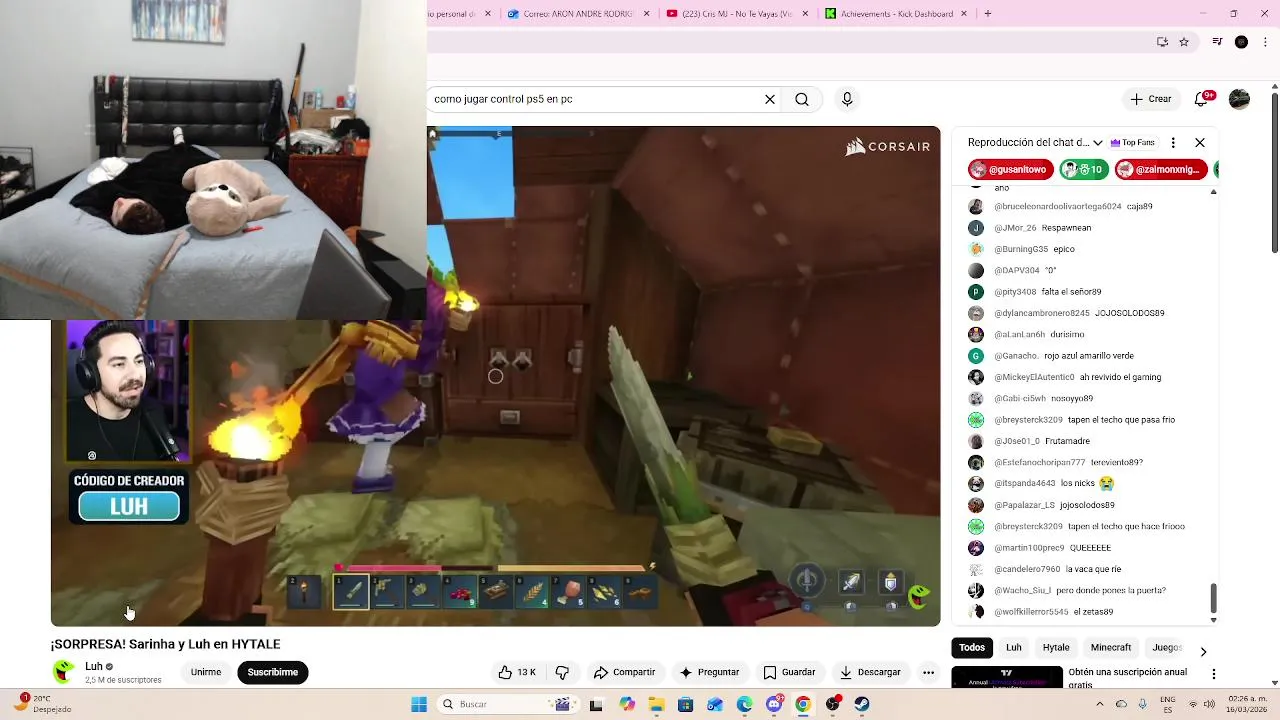Open the Luh channel avatar
This screenshot has width=1280, height=720.
coord(63,672)
